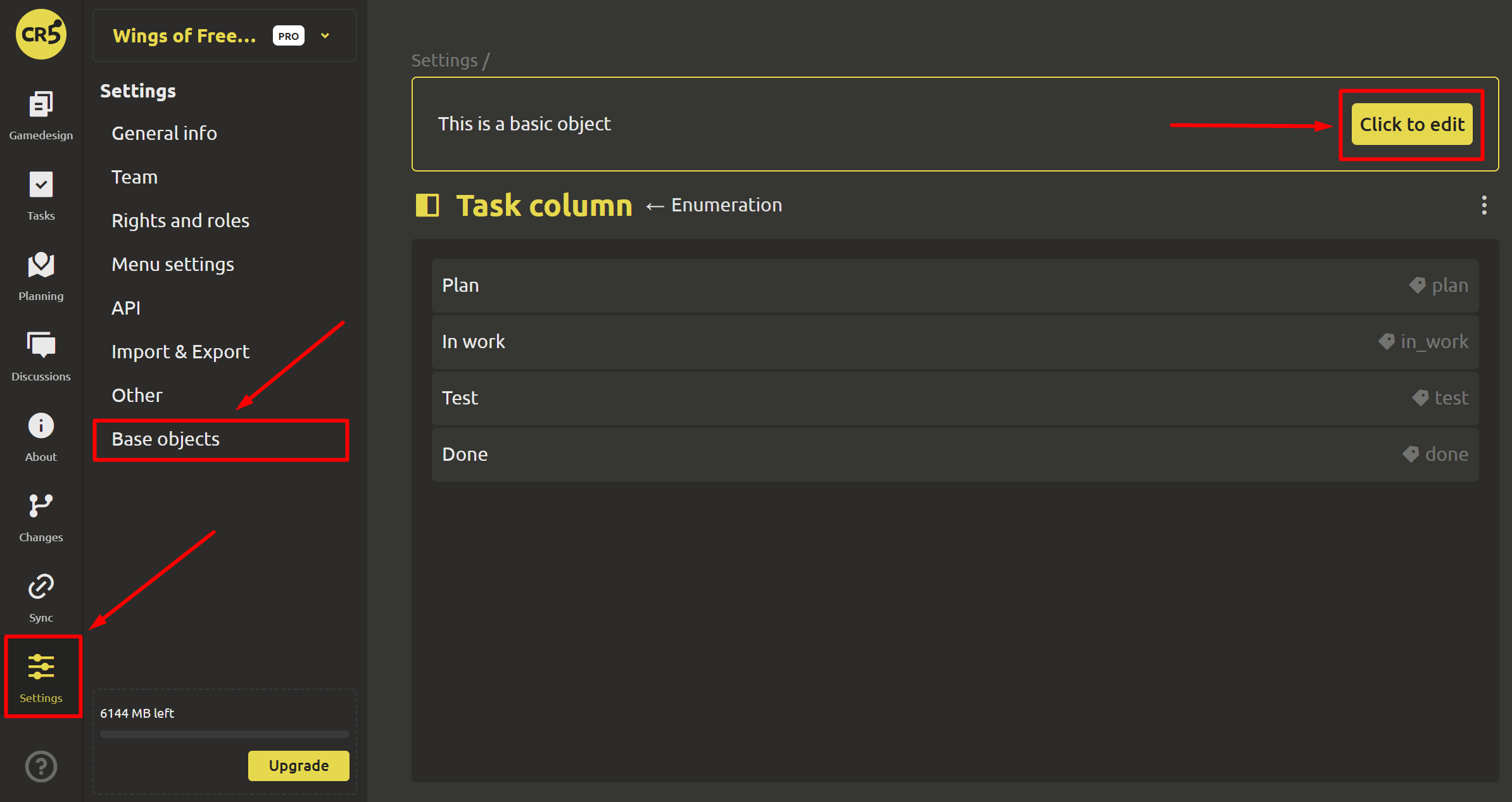Open the Changes branch icon

[x=41, y=506]
